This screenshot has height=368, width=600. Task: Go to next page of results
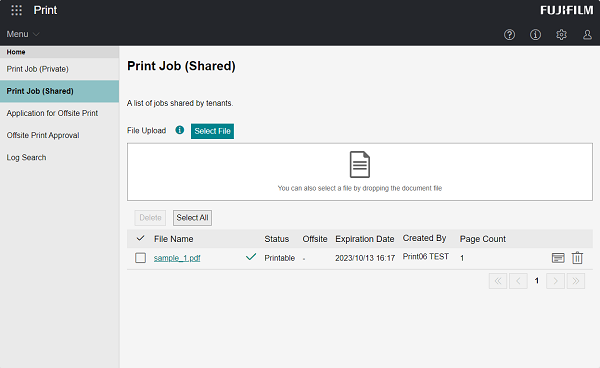[556, 281]
